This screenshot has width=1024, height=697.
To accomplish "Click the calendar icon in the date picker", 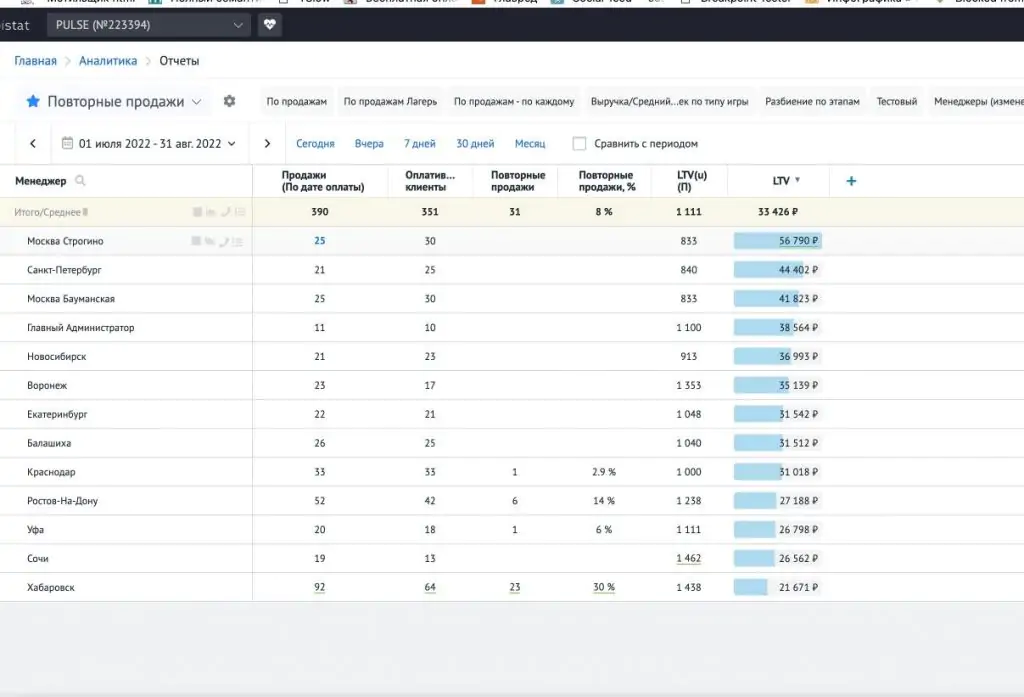I will click(67, 142).
